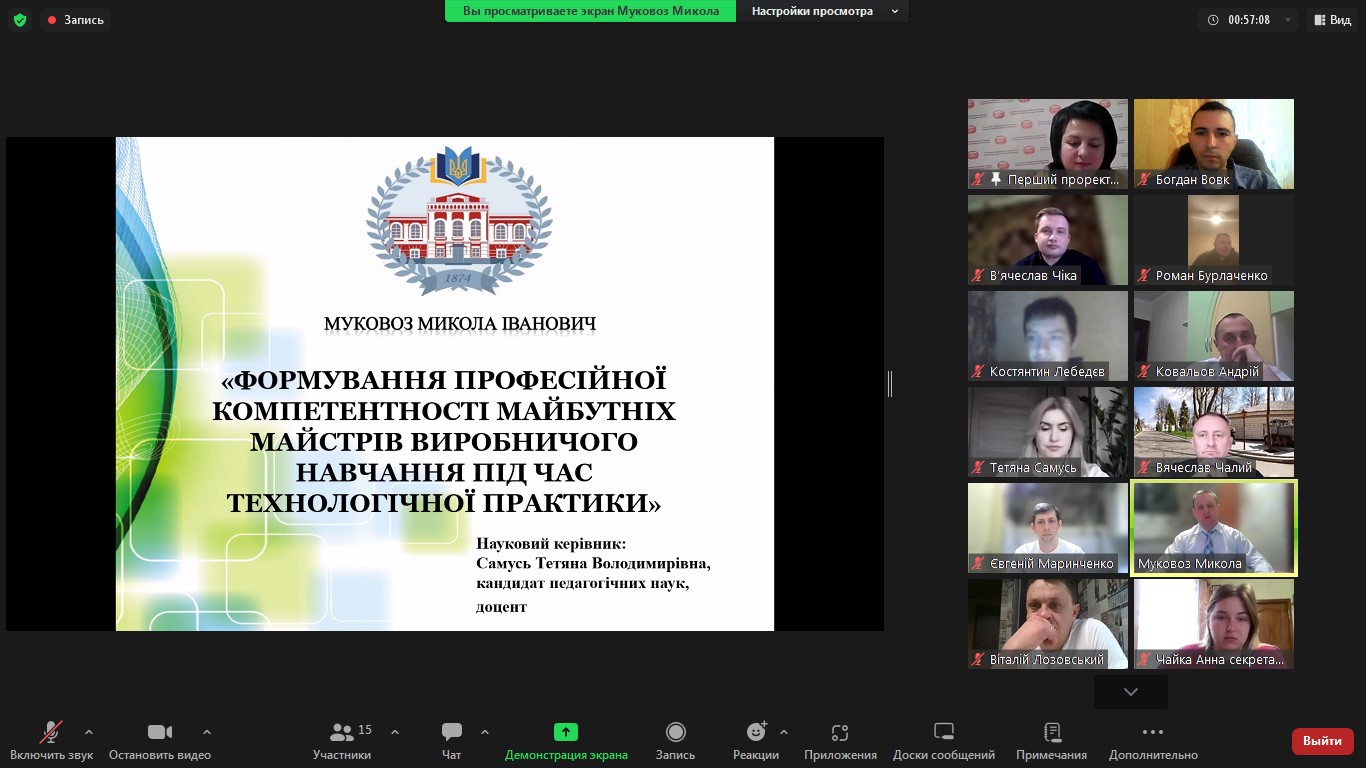
Task: Open the Notes icon in toolbar
Action: [x=1051, y=732]
